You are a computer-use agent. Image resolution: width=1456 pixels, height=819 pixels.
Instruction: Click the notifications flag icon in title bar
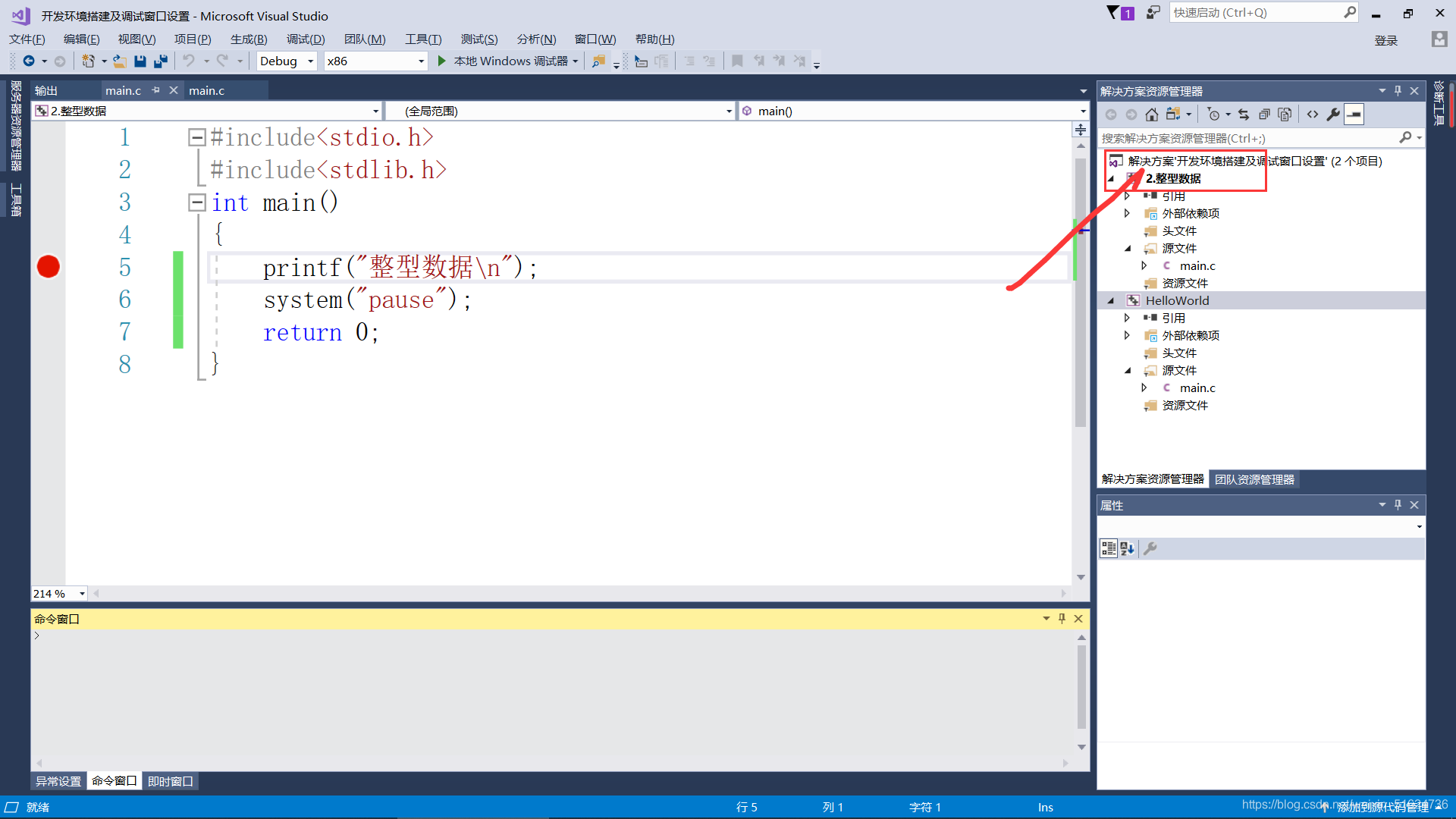point(1112,13)
